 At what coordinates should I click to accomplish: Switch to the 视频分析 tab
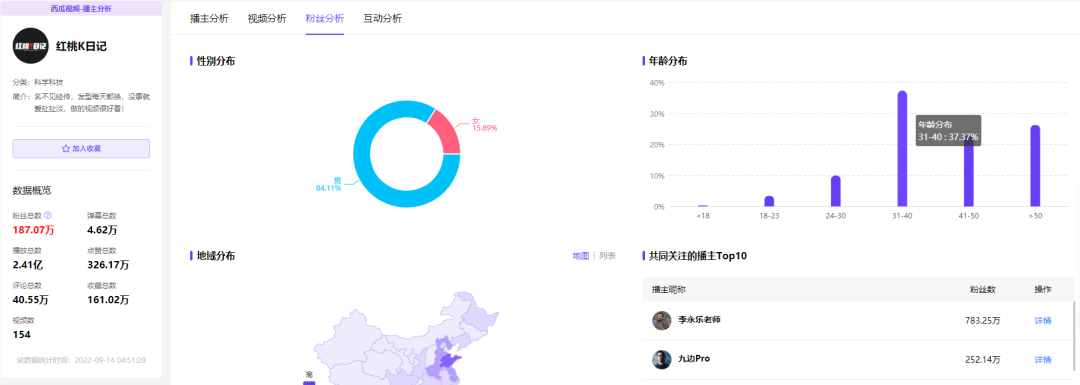click(x=267, y=19)
